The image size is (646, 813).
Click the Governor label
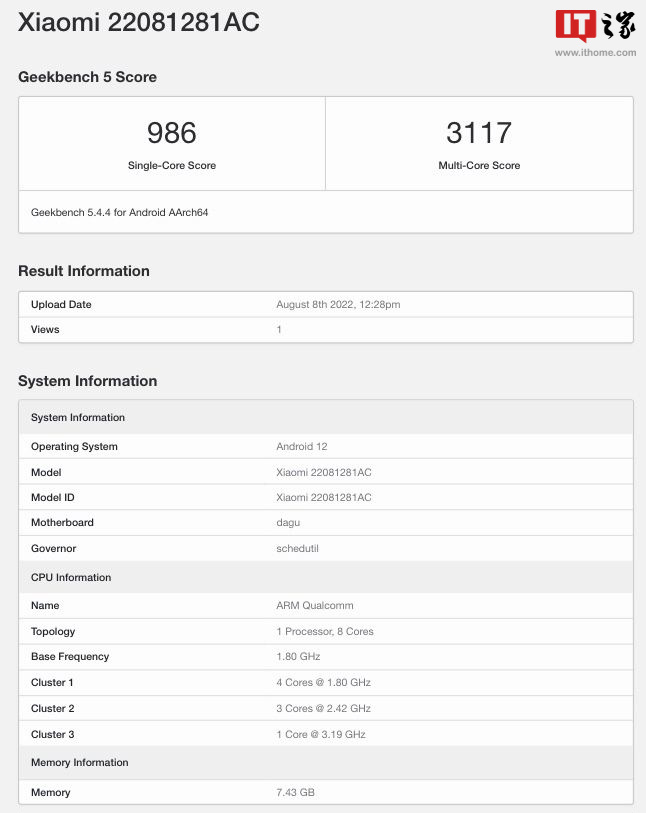(53, 548)
